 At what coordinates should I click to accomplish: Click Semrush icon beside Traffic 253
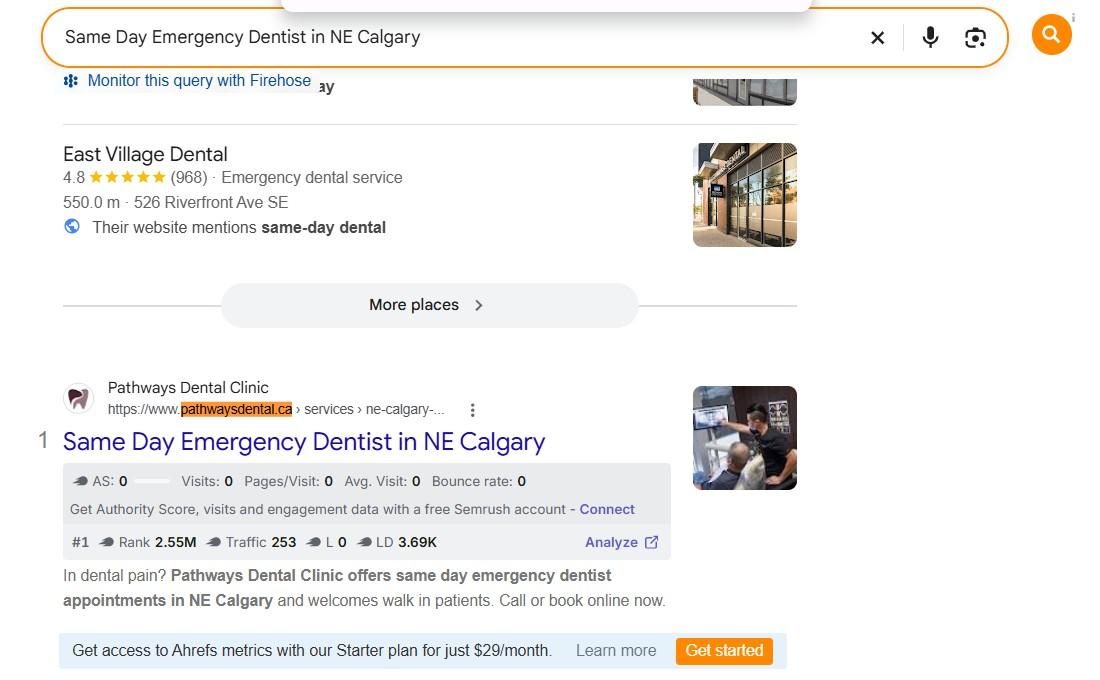(214, 542)
